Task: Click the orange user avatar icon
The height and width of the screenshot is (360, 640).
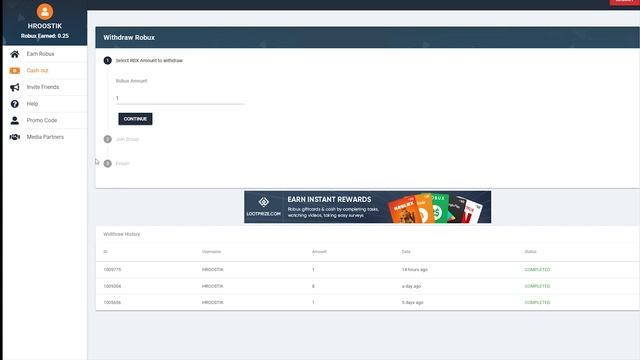Action: click(45, 11)
